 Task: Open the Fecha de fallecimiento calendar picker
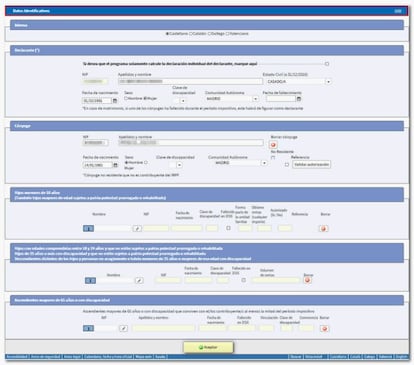tap(299, 99)
